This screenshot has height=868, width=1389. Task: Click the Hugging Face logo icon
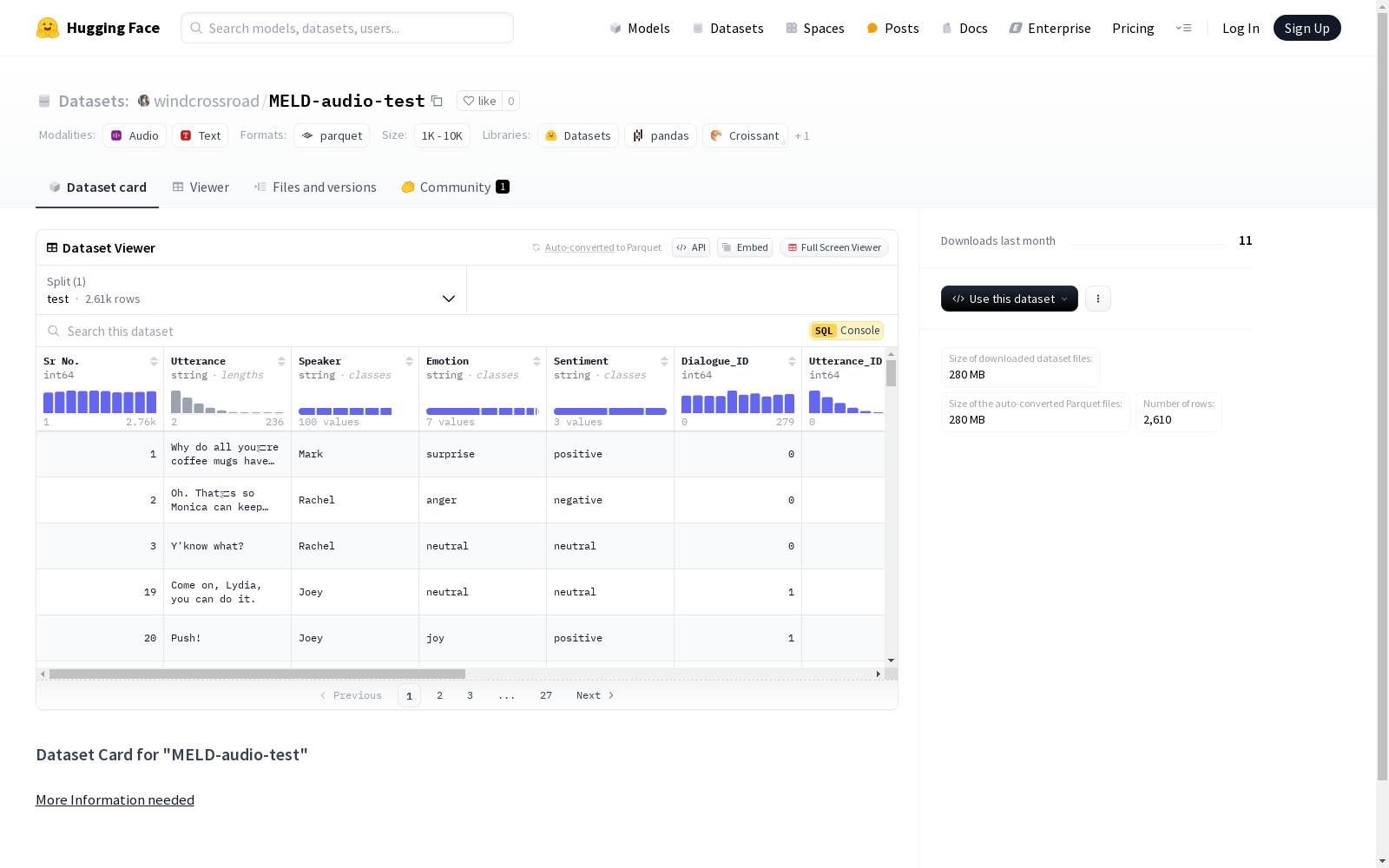coord(48,28)
